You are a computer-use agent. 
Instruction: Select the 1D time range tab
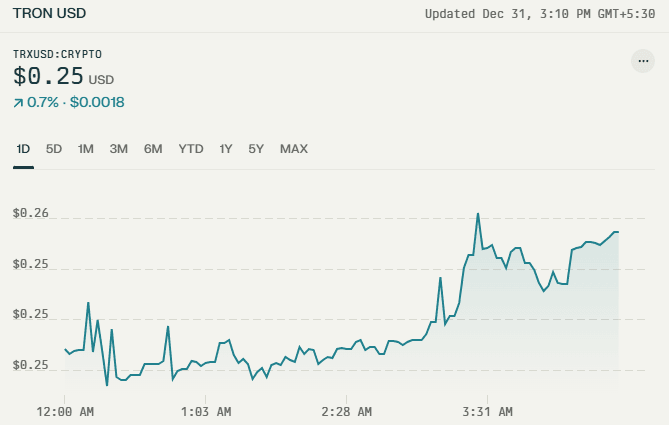click(23, 149)
